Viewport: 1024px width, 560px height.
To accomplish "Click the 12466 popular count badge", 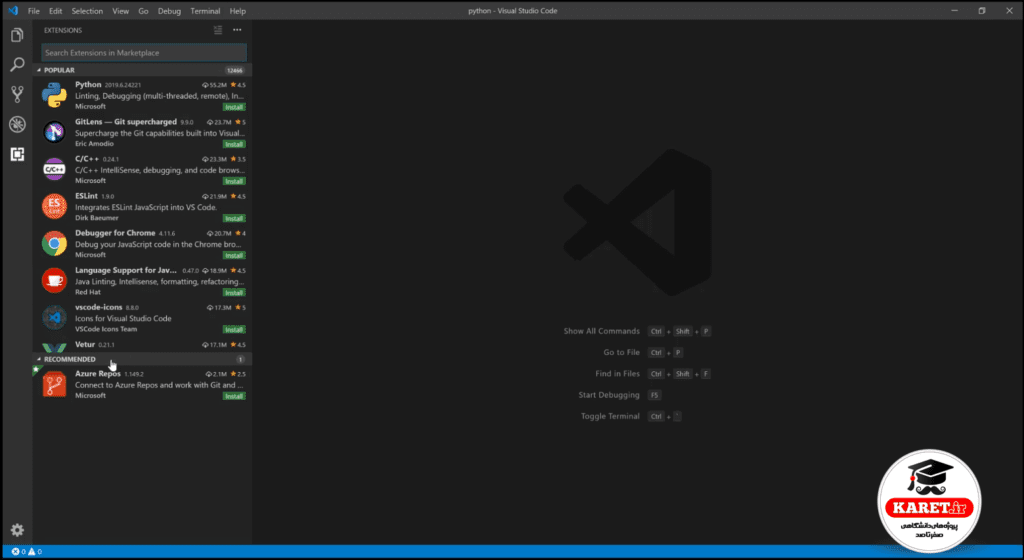I will pyautogui.click(x=234, y=70).
